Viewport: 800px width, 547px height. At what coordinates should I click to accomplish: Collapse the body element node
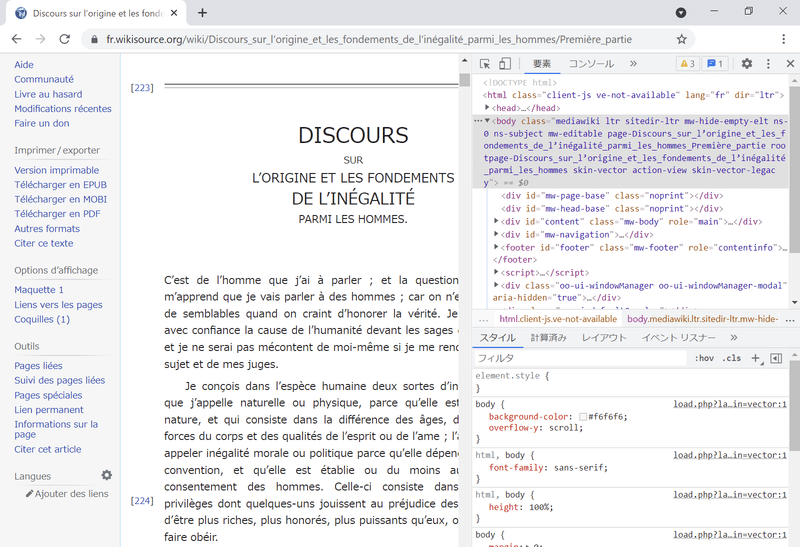487,121
